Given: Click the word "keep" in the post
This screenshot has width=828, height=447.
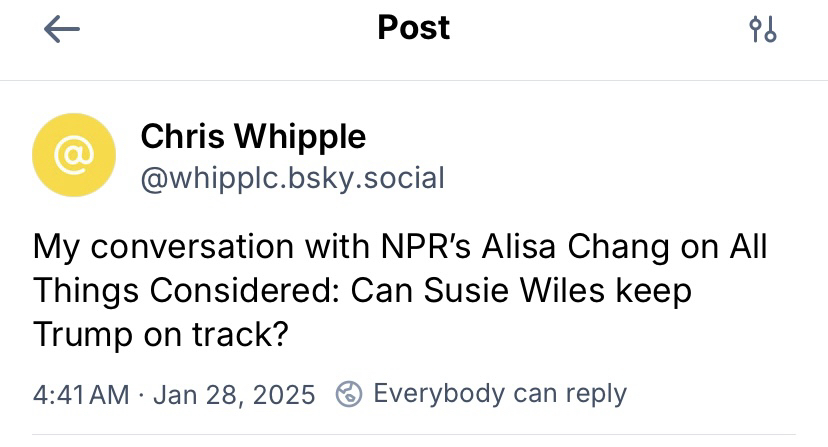Looking at the screenshot, I should [656, 291].
